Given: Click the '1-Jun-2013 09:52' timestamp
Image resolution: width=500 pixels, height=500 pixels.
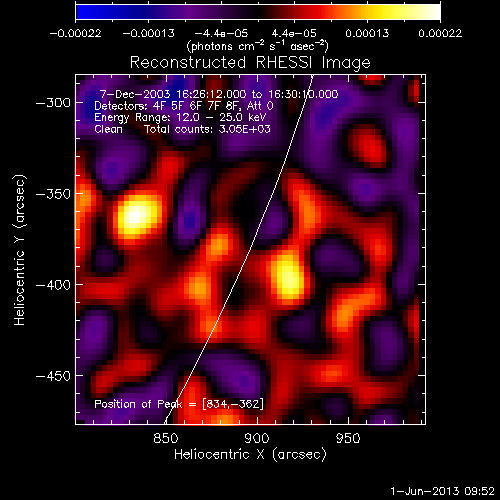Looking at the screenshot, I should 443,491.
